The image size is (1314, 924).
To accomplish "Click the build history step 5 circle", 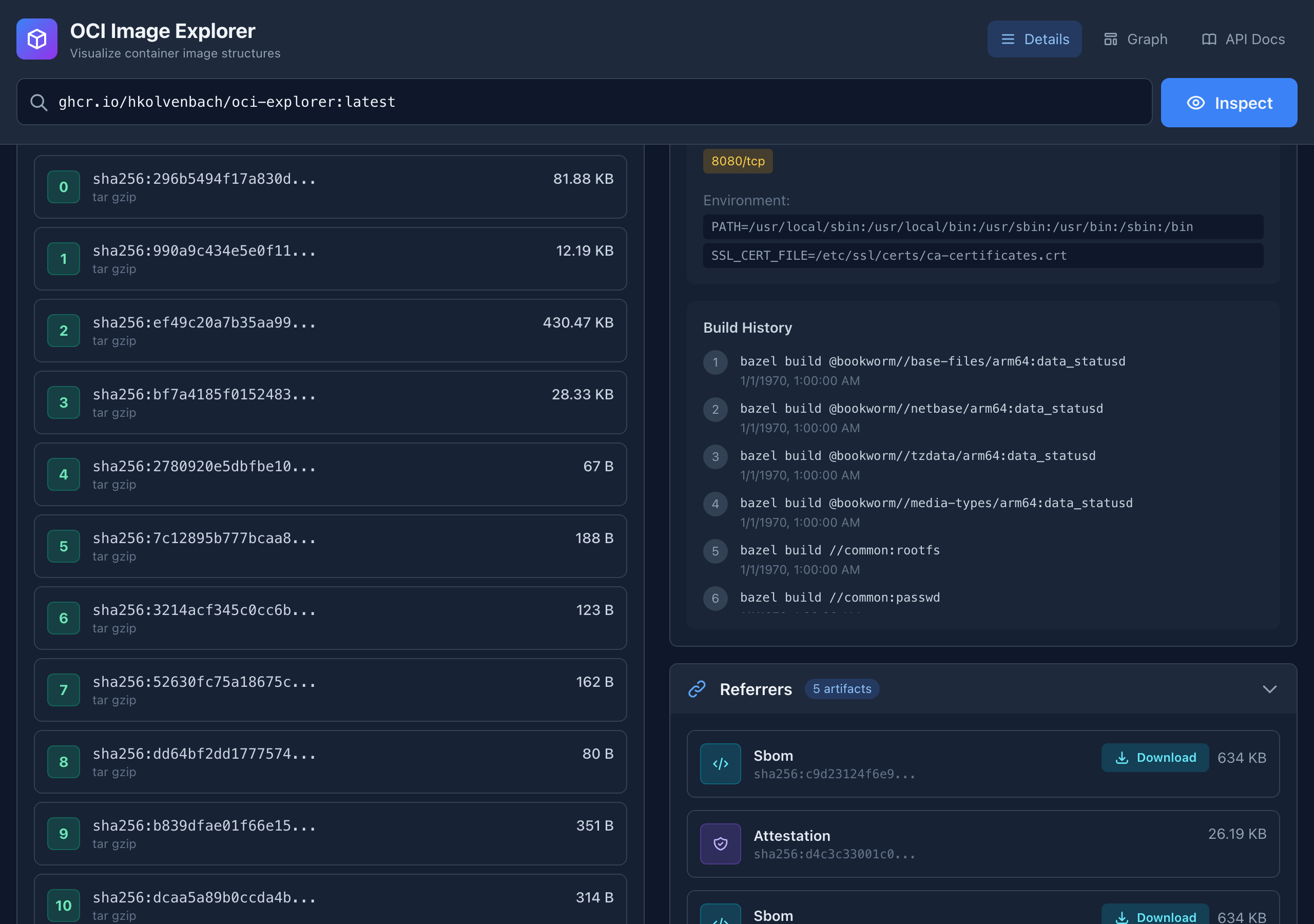I will pyautogui.click(x=715, y=551).
